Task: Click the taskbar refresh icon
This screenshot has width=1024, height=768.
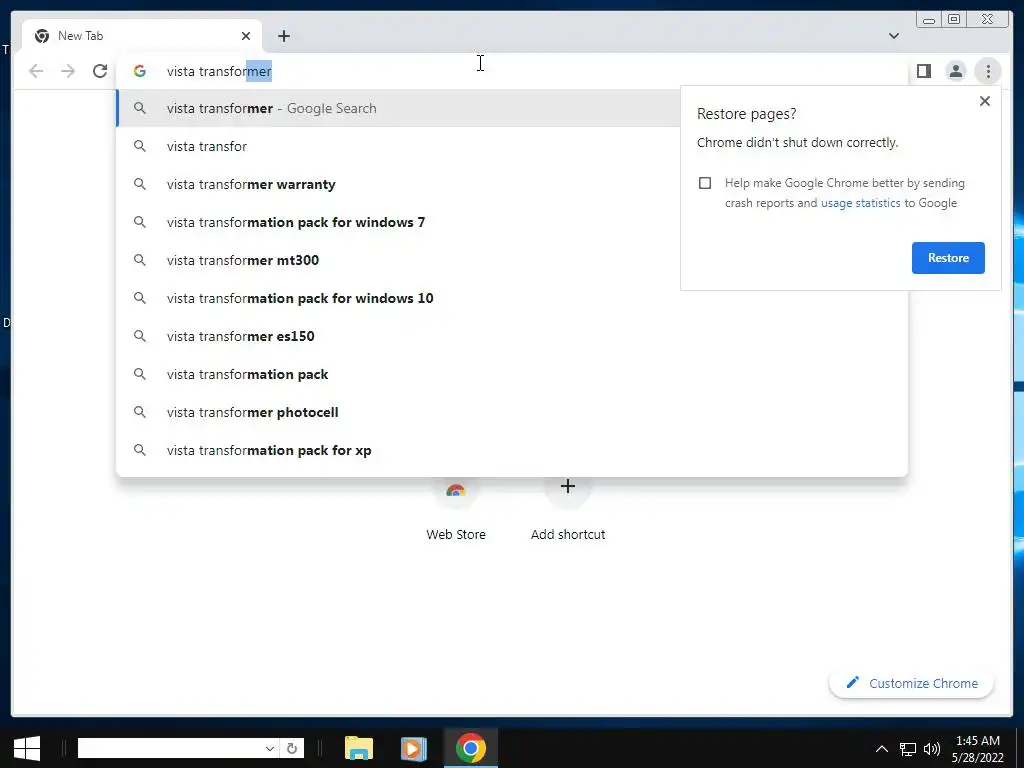Action: tap(292, 748)
